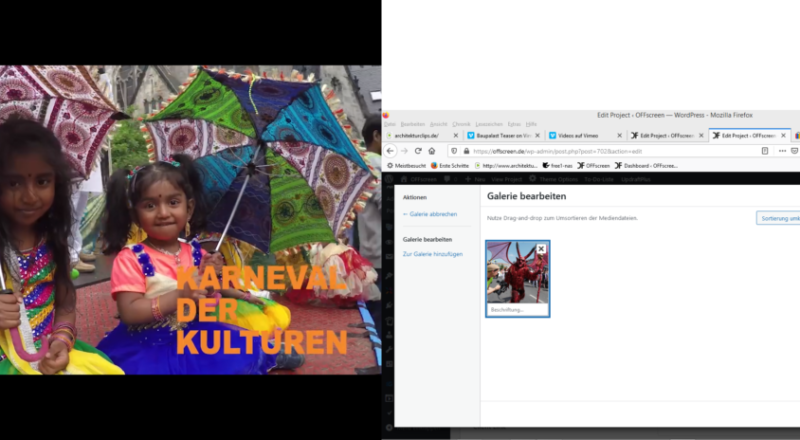The image size is (800, 440).
Task: Open the three-dots page actions menu
Action: tap(782, 151)
